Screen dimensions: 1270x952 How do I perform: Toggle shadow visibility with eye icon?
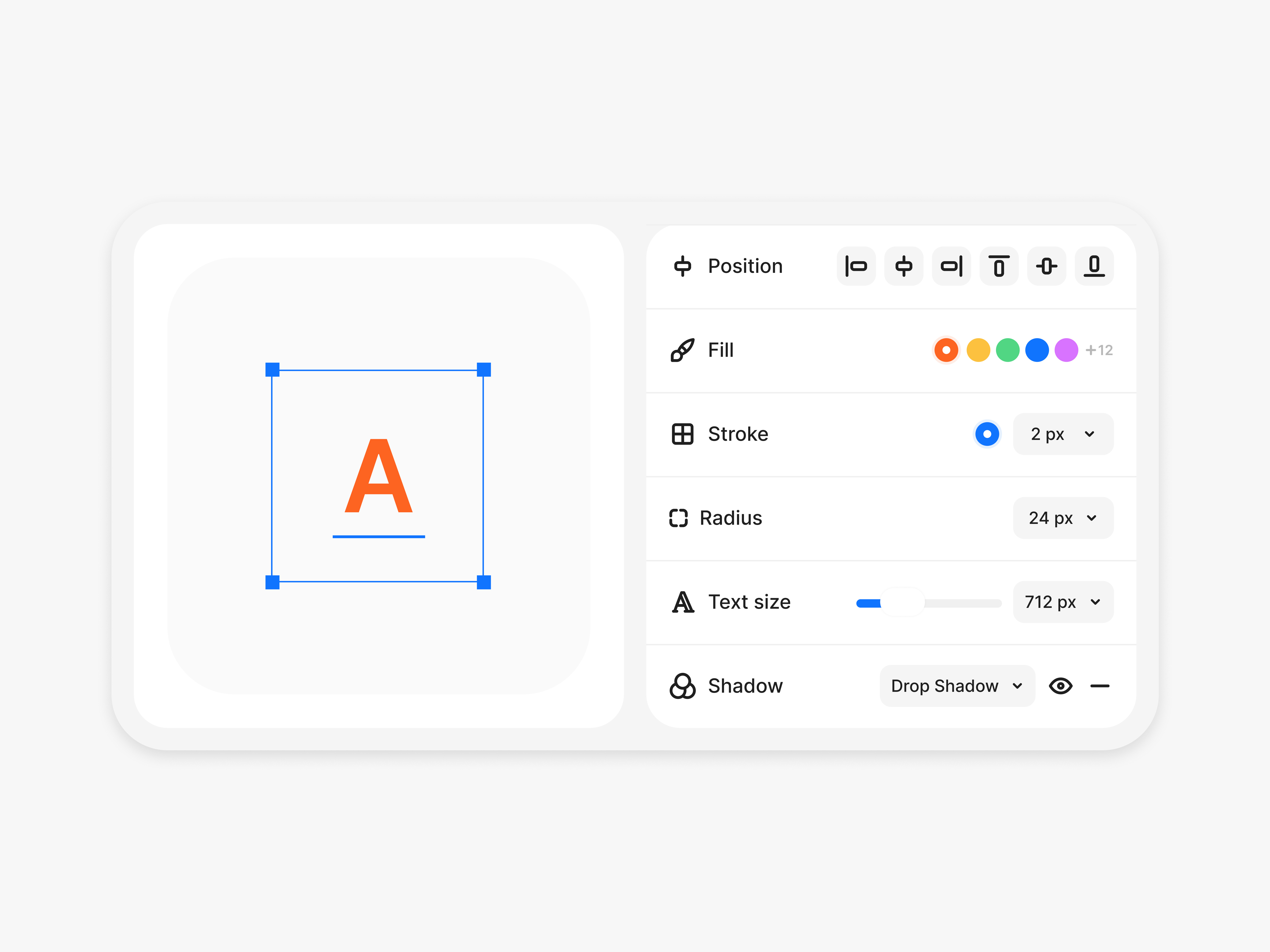[1060, 686]
